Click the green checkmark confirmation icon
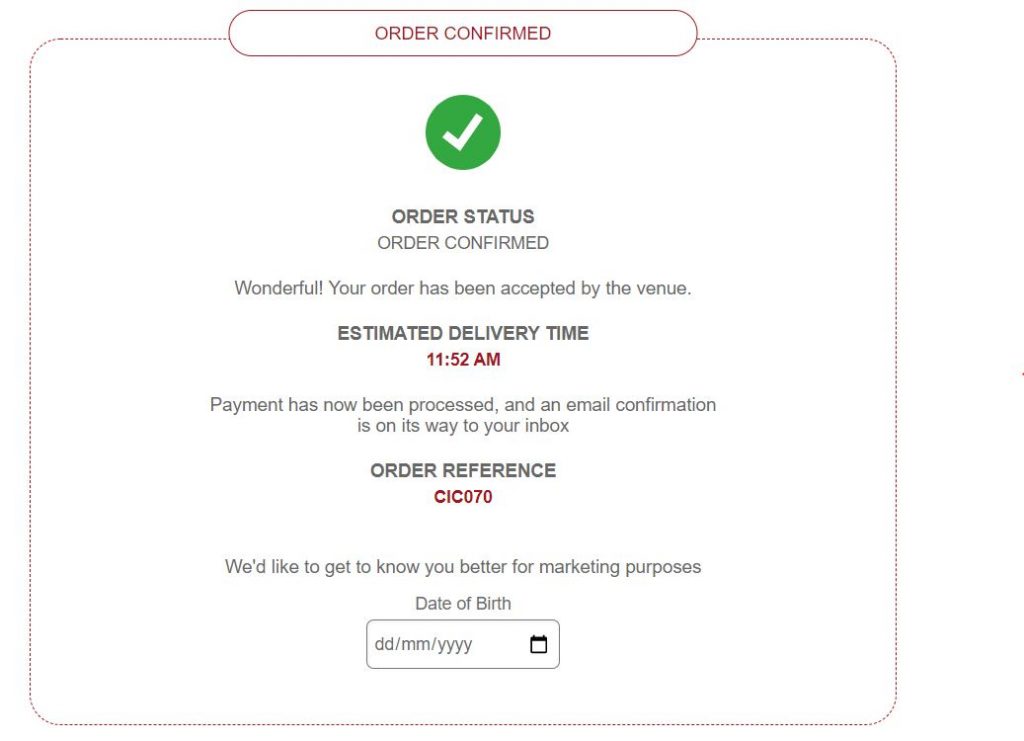This screenshot has height=741, width=1024. (x=463, y=133)
